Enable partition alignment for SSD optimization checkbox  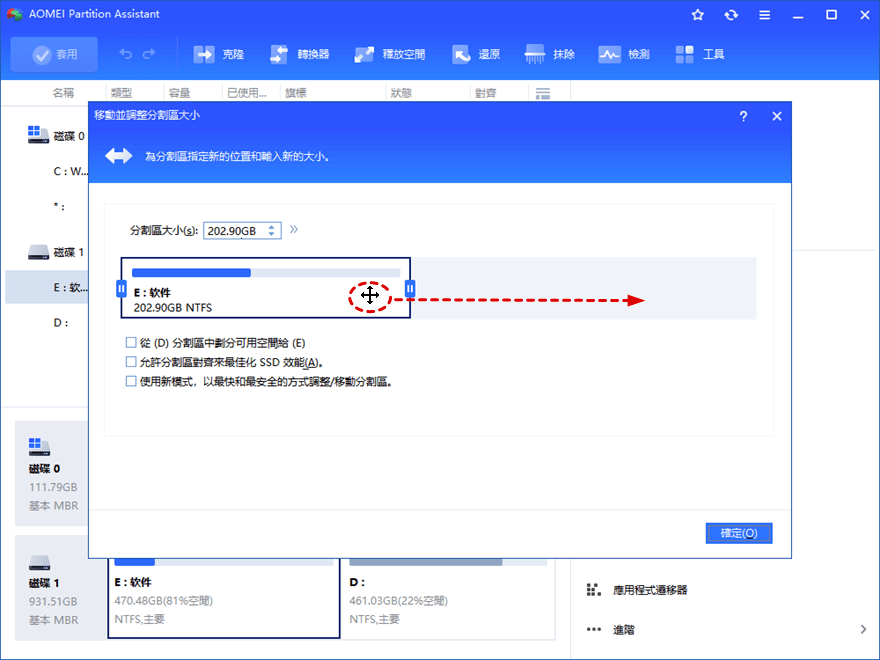pos(131,362)
